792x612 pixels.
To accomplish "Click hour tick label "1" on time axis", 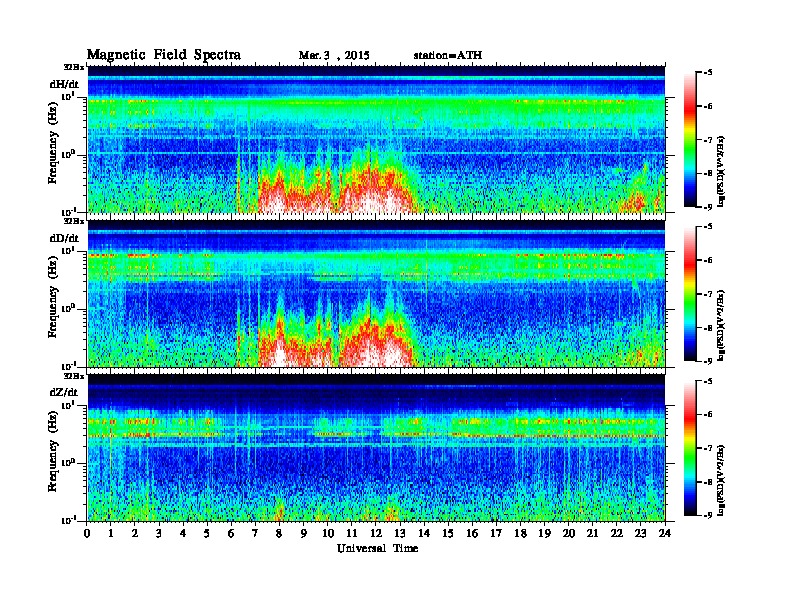I will click(111, 534).
